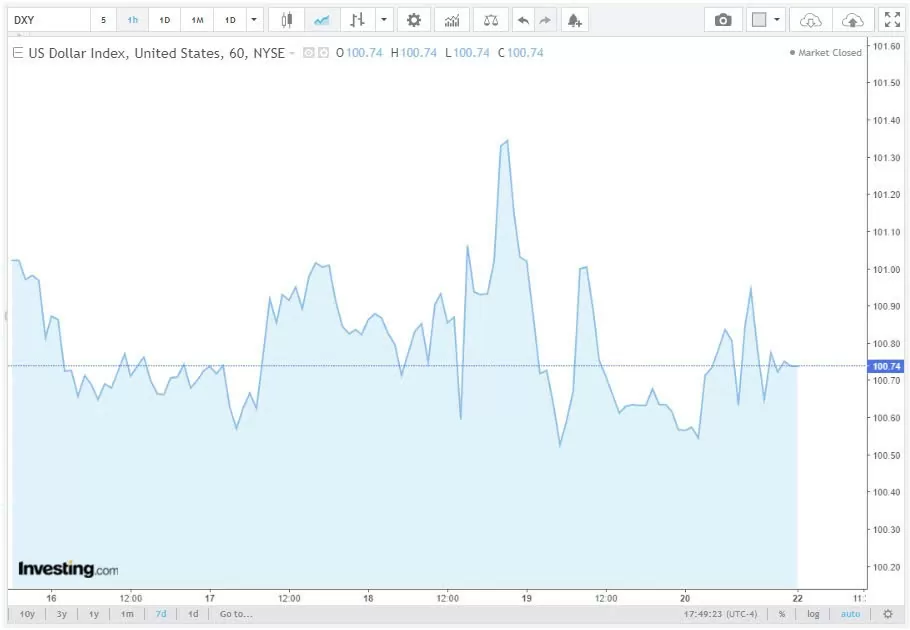Create an alert with bell icon
The width and height of the screenshot is (910, 630).
[x=574, y=20]
